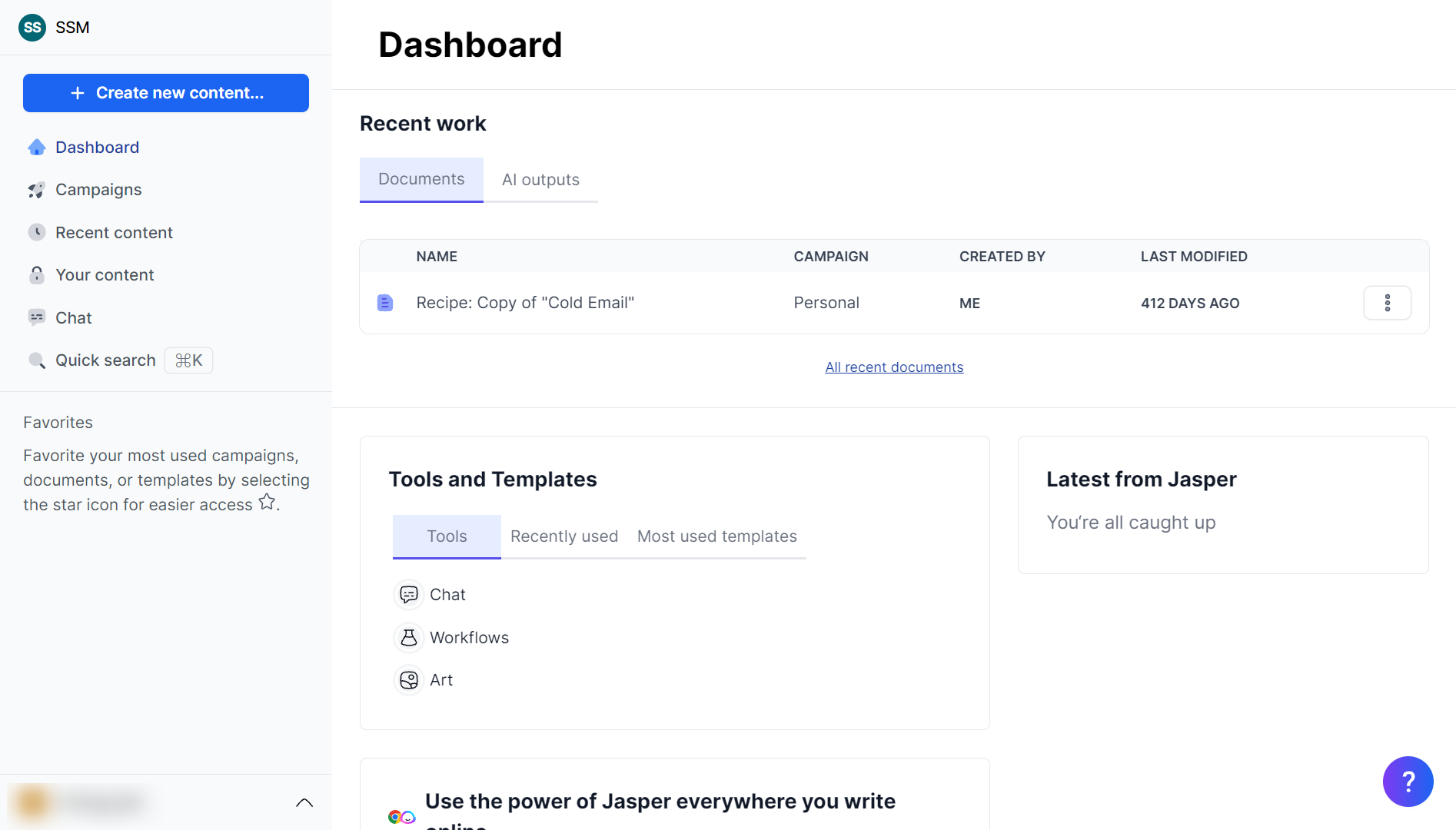
Task: Click the ME created-by cell
Action: click(x=969, y=304)
